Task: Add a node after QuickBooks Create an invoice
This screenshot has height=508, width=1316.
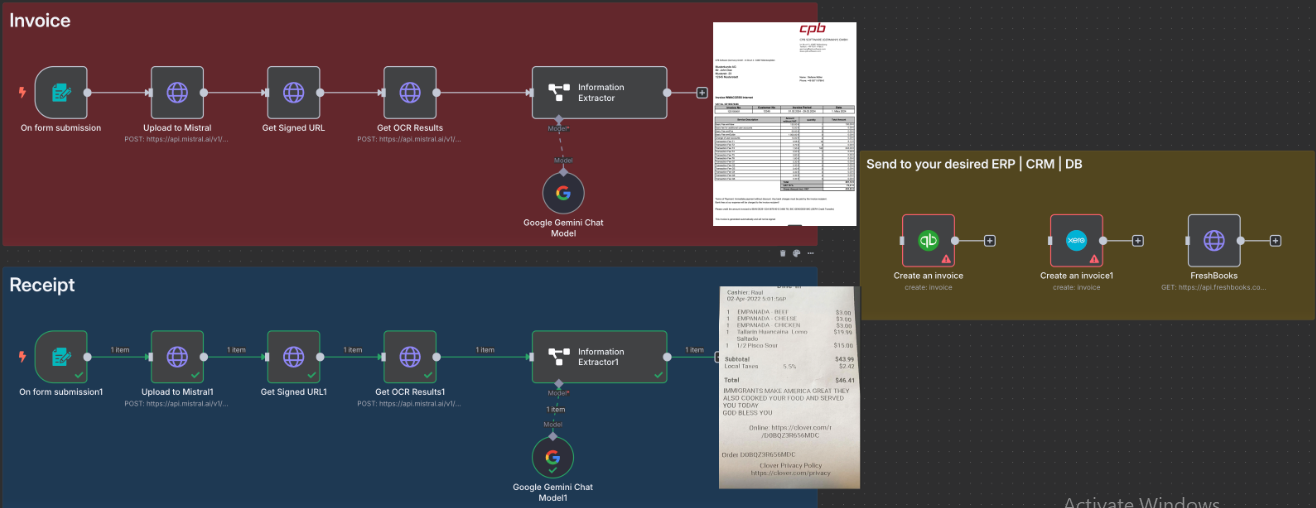Action: [x=990, y=240]
